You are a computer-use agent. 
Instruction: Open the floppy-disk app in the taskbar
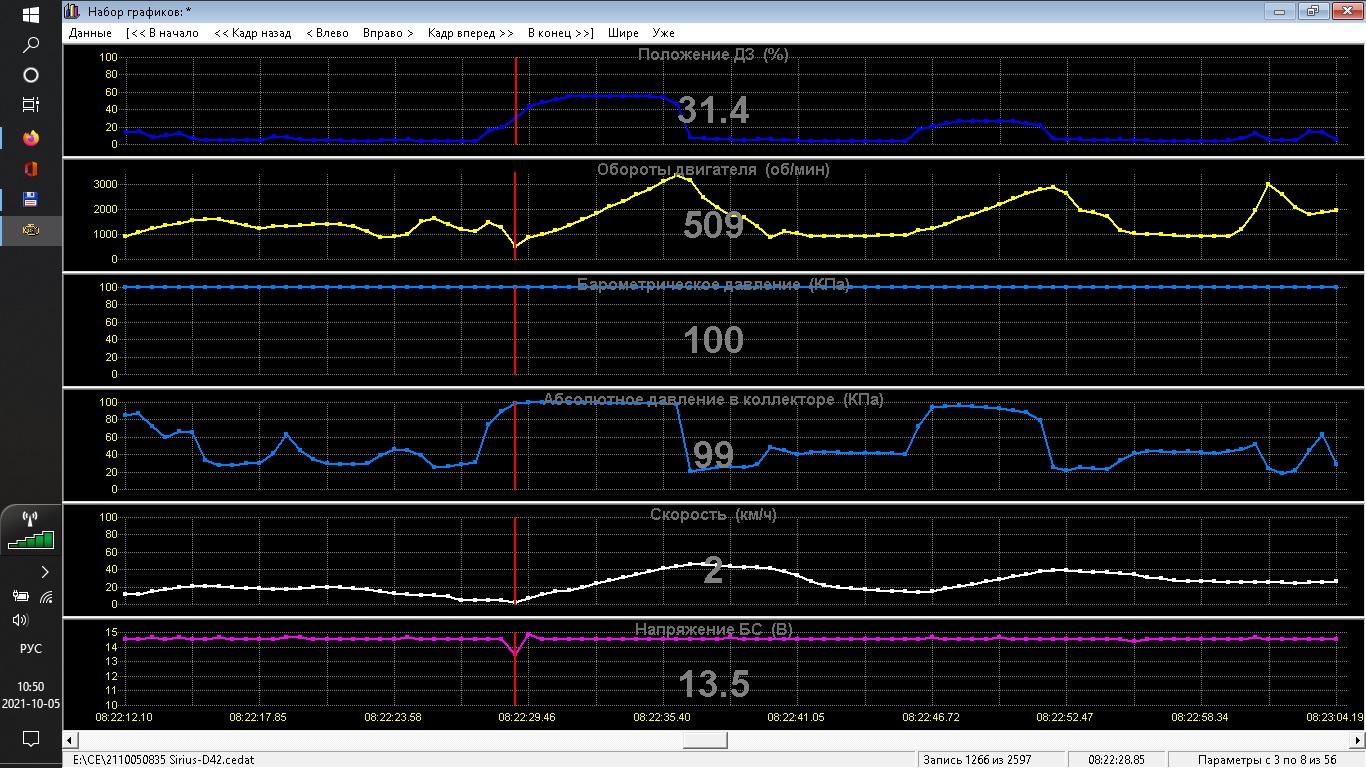coord(31,199)
